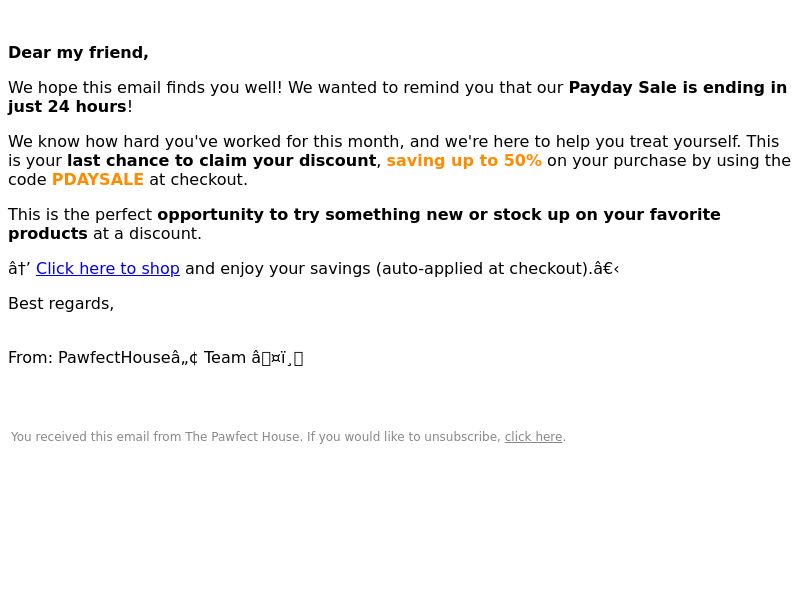Click the 'Best regards,' closing line
800x600 pixels.
[x=61, y=304]
